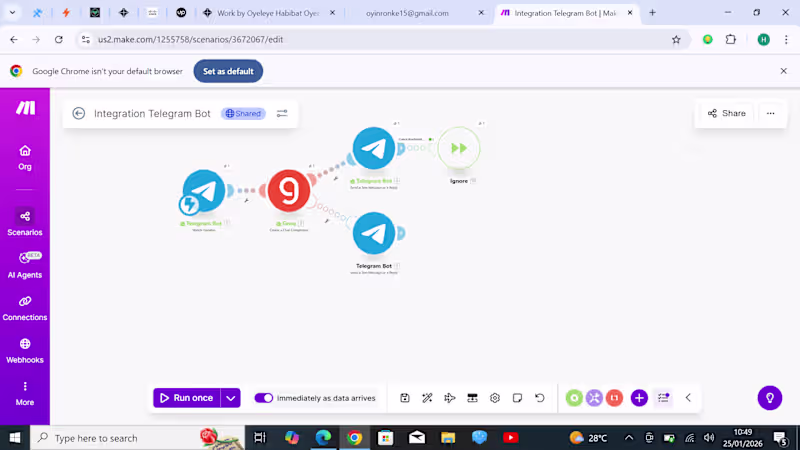800x450 pixels.
Task: Click the magic wand auto-align icon
Action: pyautogui.click(x=427, y=398)
